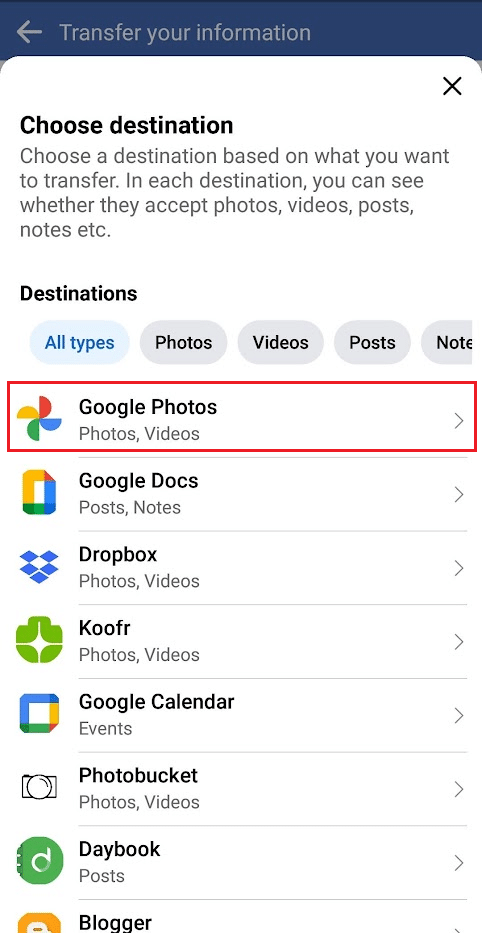
Task: Tap the Google Docs icon
Action: (39, 492)
